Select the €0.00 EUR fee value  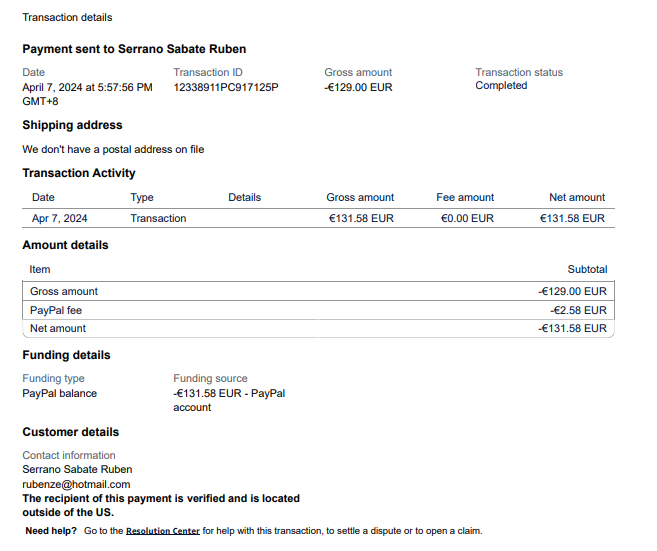point(467,218)
